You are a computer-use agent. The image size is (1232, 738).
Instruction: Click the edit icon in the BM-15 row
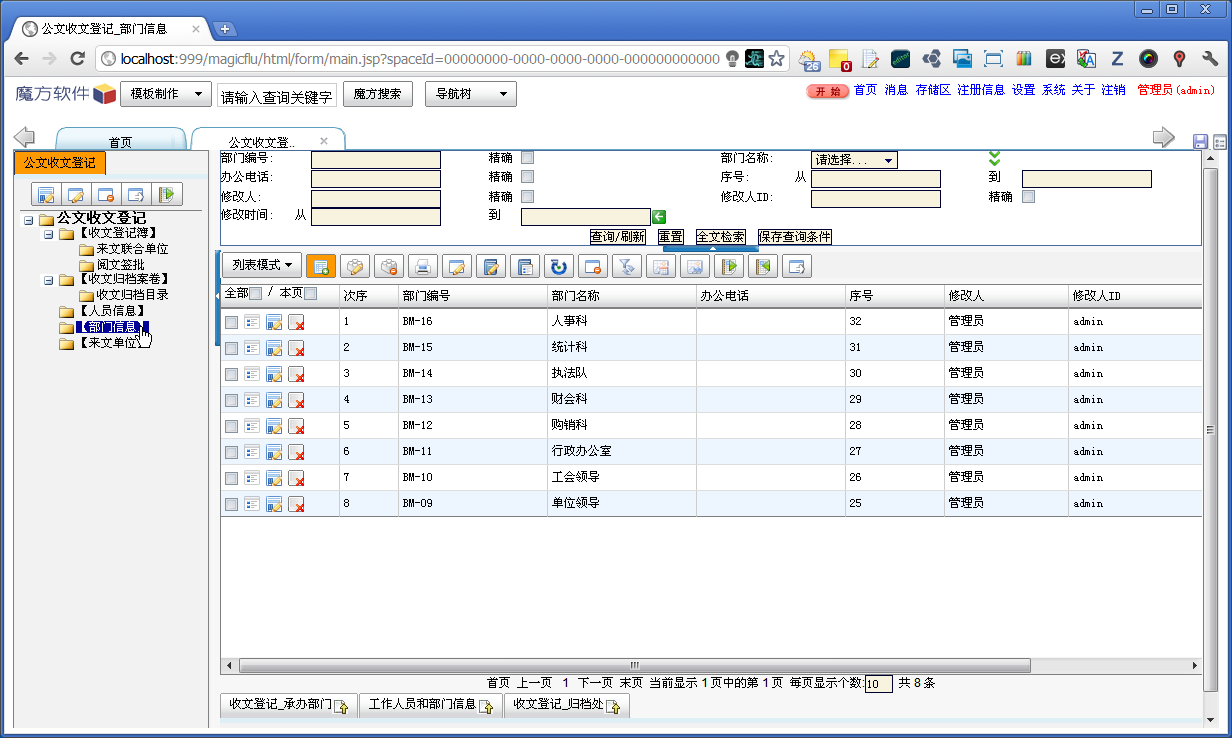[x=274, y=348]
